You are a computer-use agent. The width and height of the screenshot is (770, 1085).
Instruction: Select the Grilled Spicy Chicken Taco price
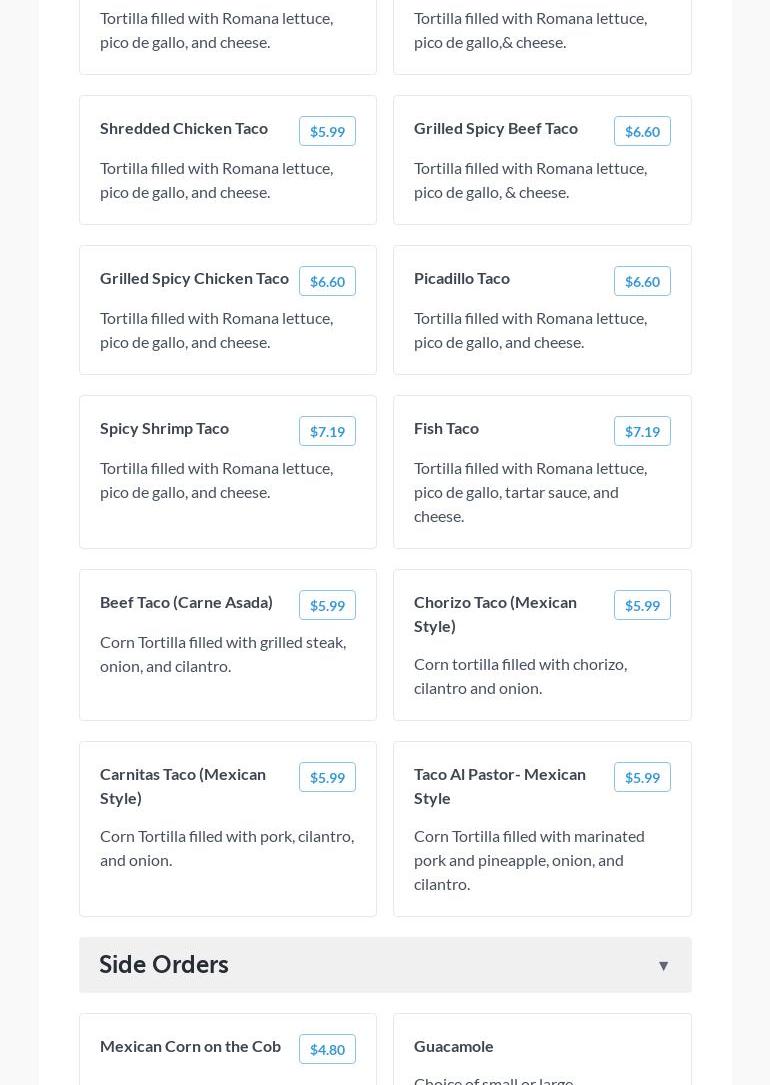(x=327, y=281)
